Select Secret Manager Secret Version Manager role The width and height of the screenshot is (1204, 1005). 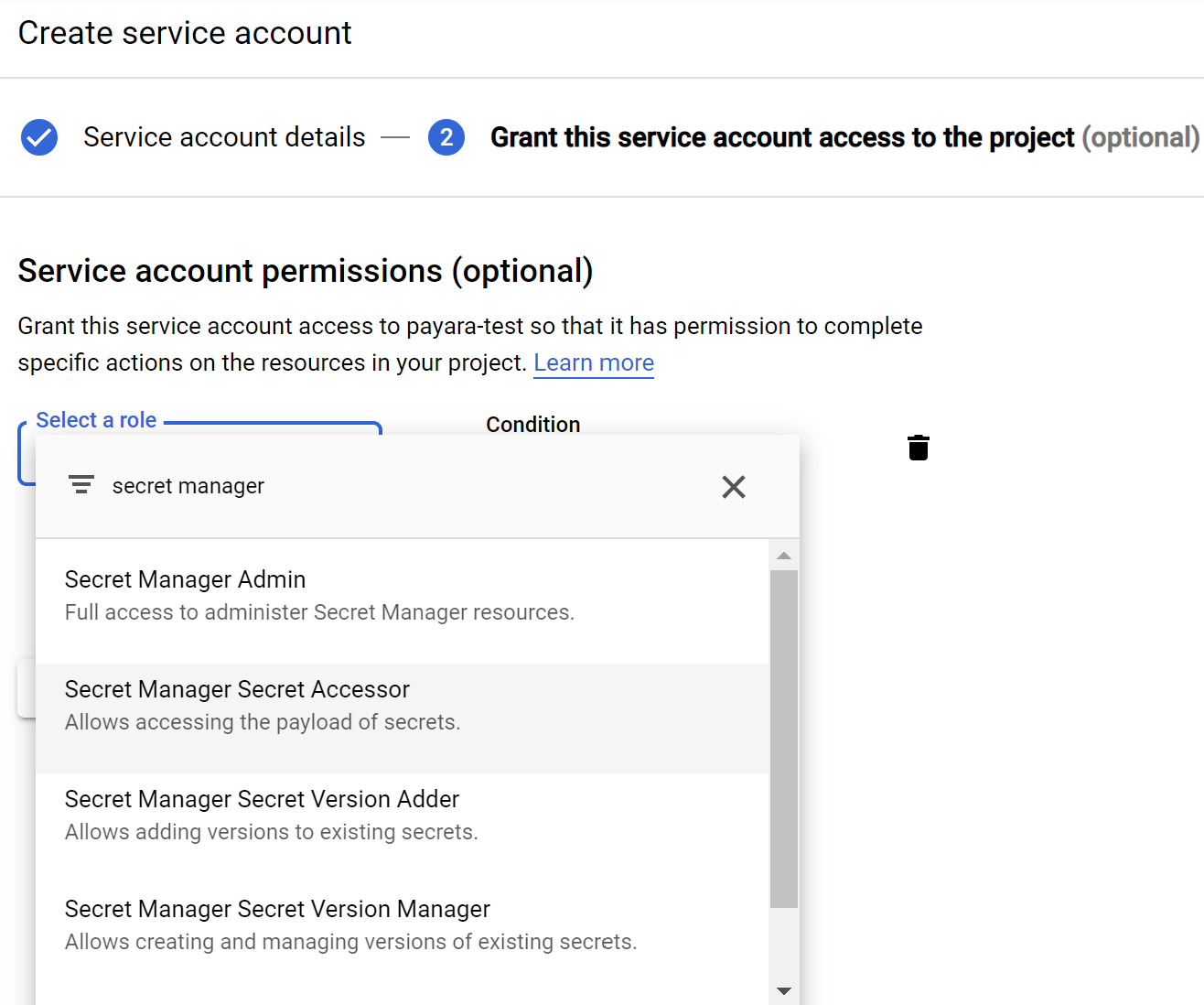276,924
